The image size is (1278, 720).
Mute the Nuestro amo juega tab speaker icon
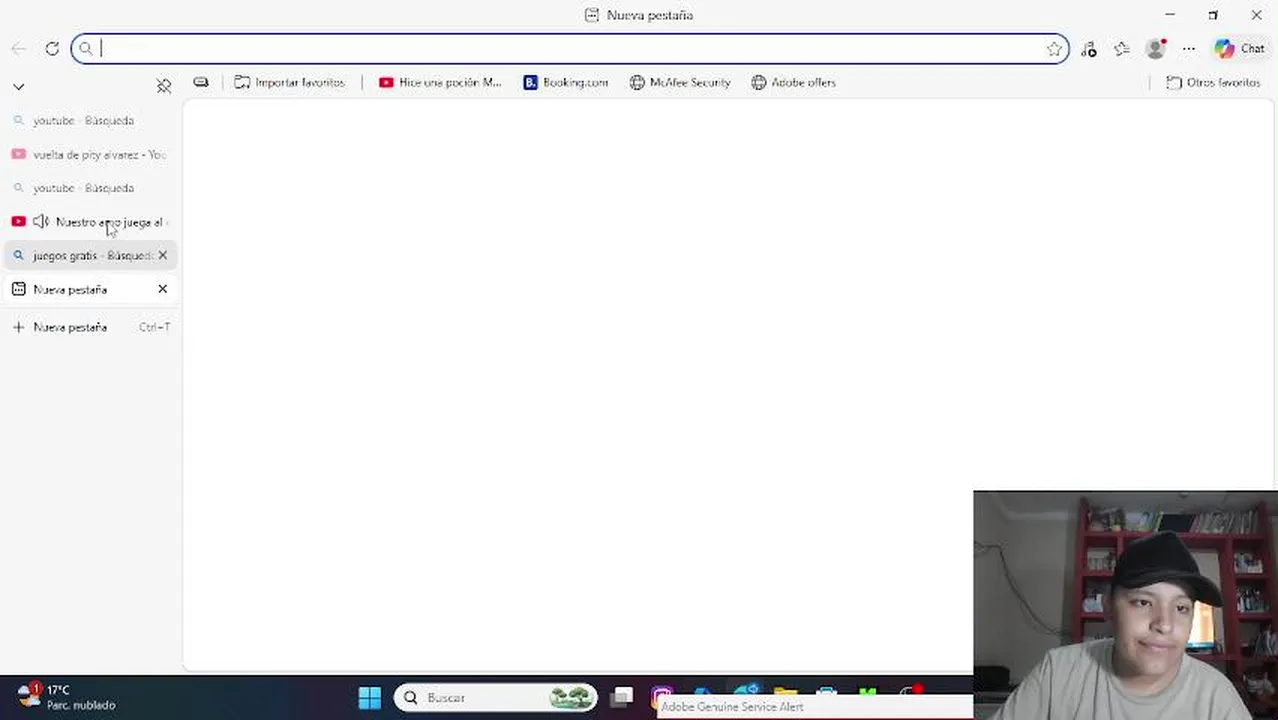coord(41,222)
